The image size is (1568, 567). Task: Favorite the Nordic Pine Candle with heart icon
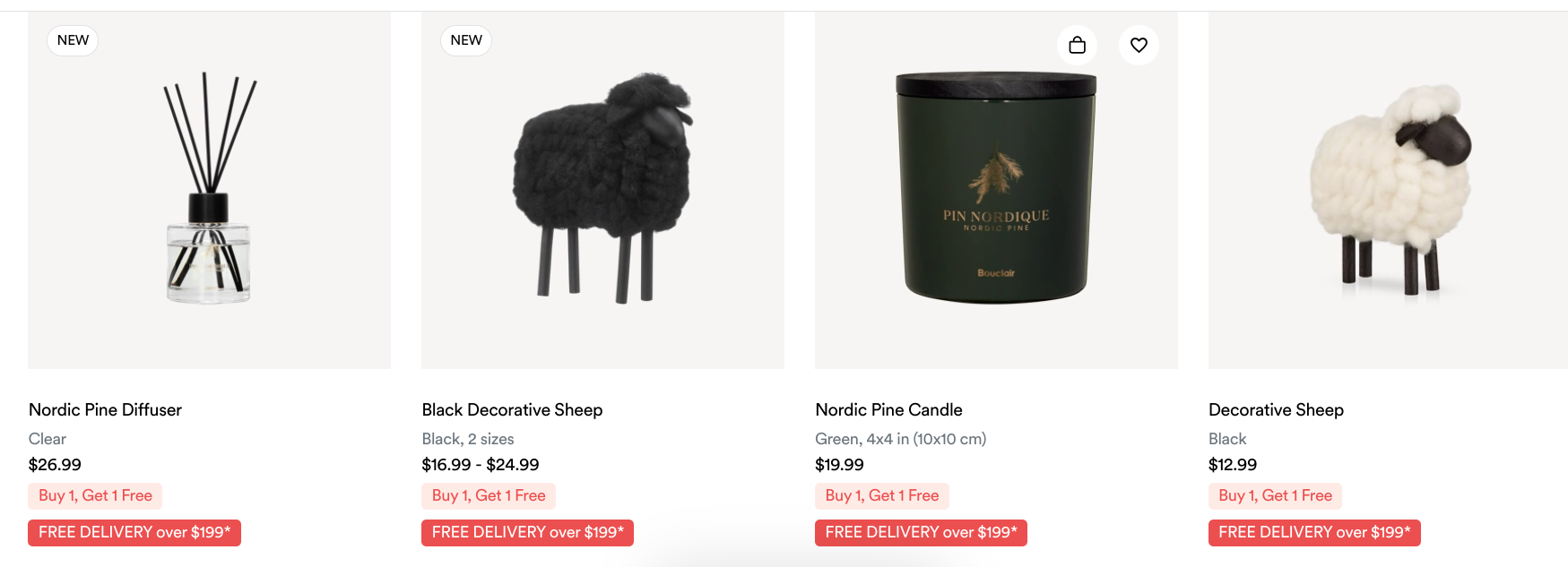(1139, 45)
